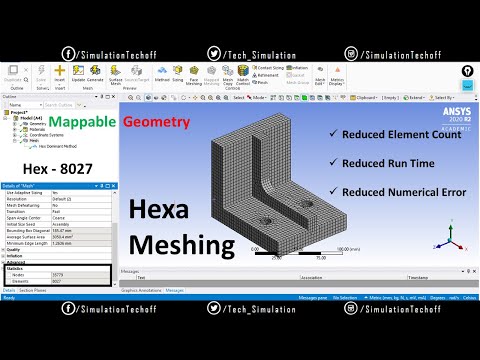480x360 pixels.
Task: Switch to the Graphics Annotations tab
Action: 141,291
